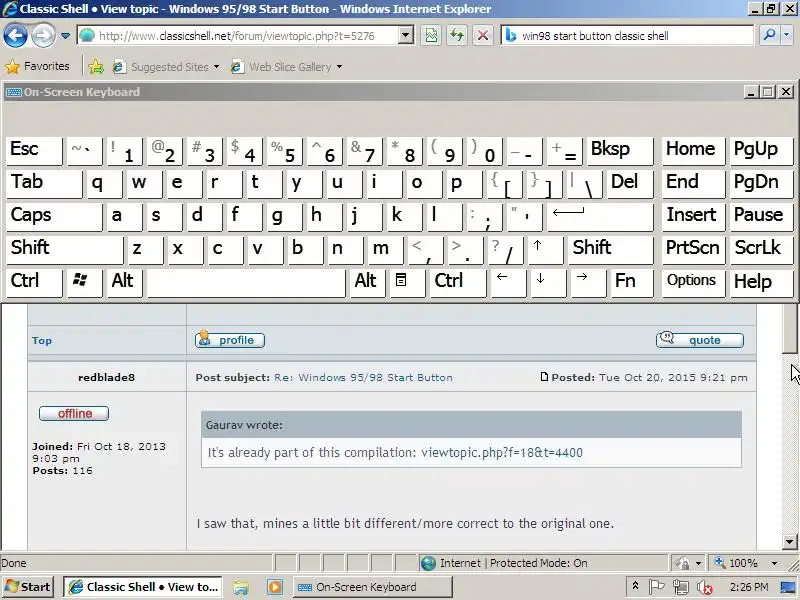The height and width of the screenshot is (600, 800).
Task: Toggle the right Alt key
Action: click(x=368, y=283)
